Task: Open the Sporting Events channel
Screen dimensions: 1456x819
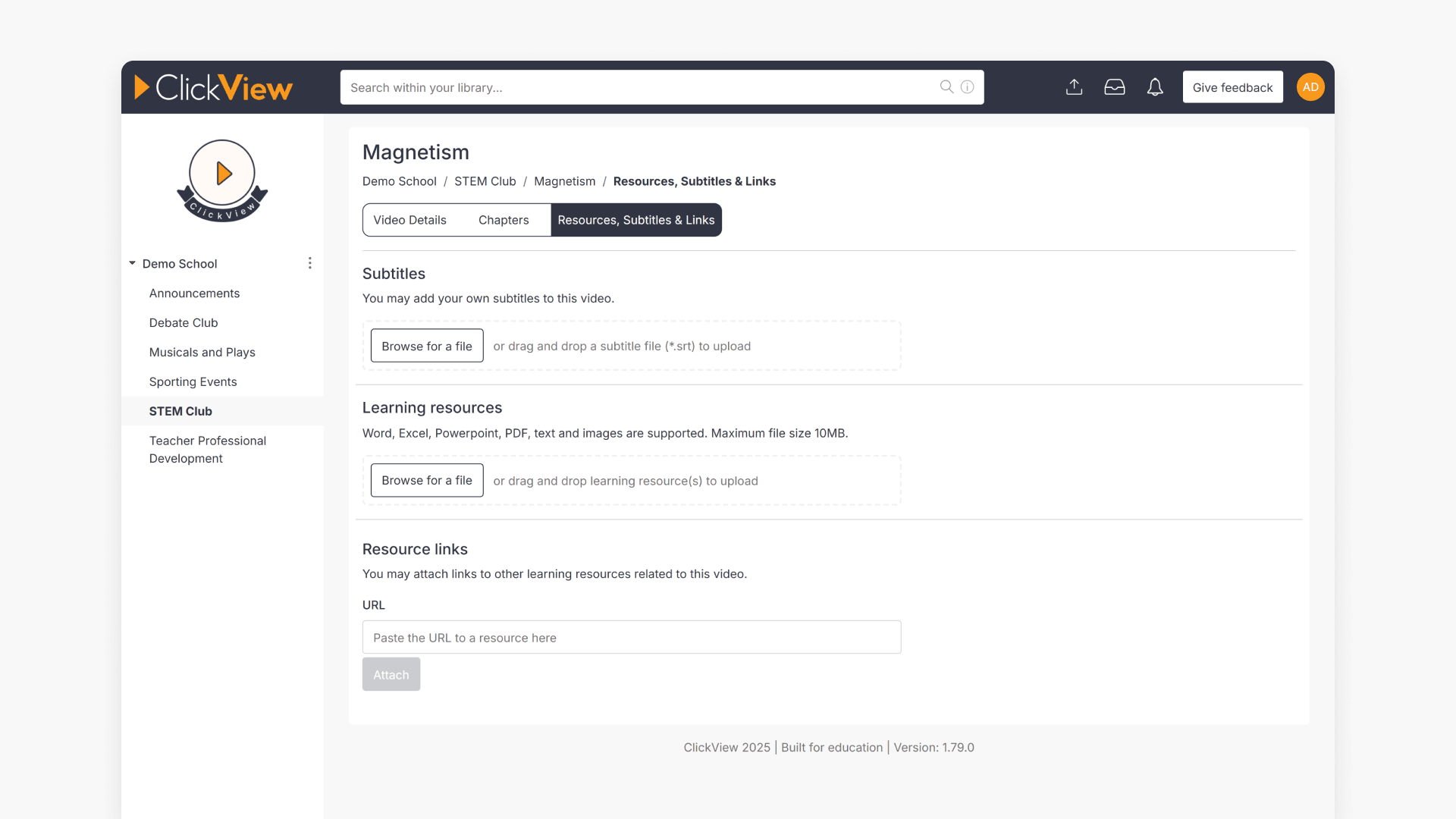Action: pos(193,381)
